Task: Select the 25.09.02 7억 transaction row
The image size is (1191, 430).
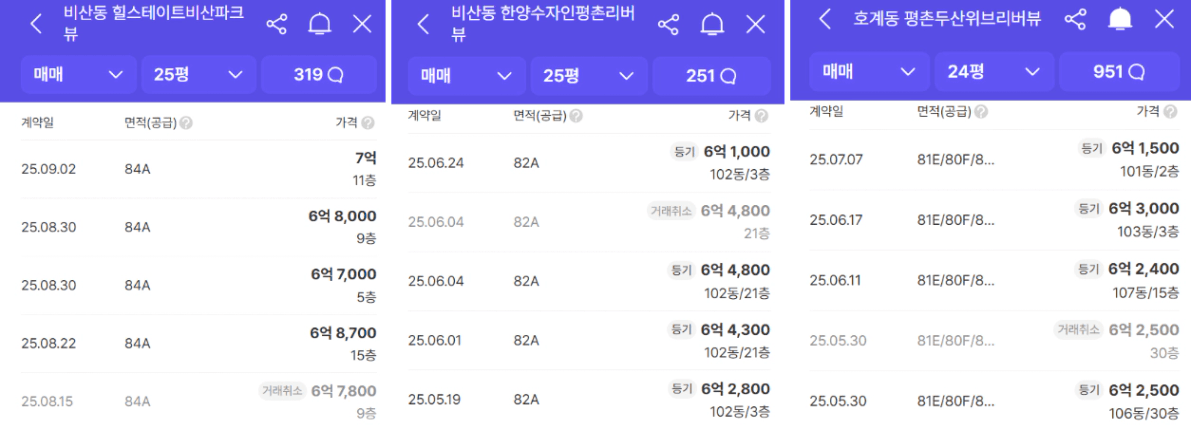Action: tap(199, 169)
